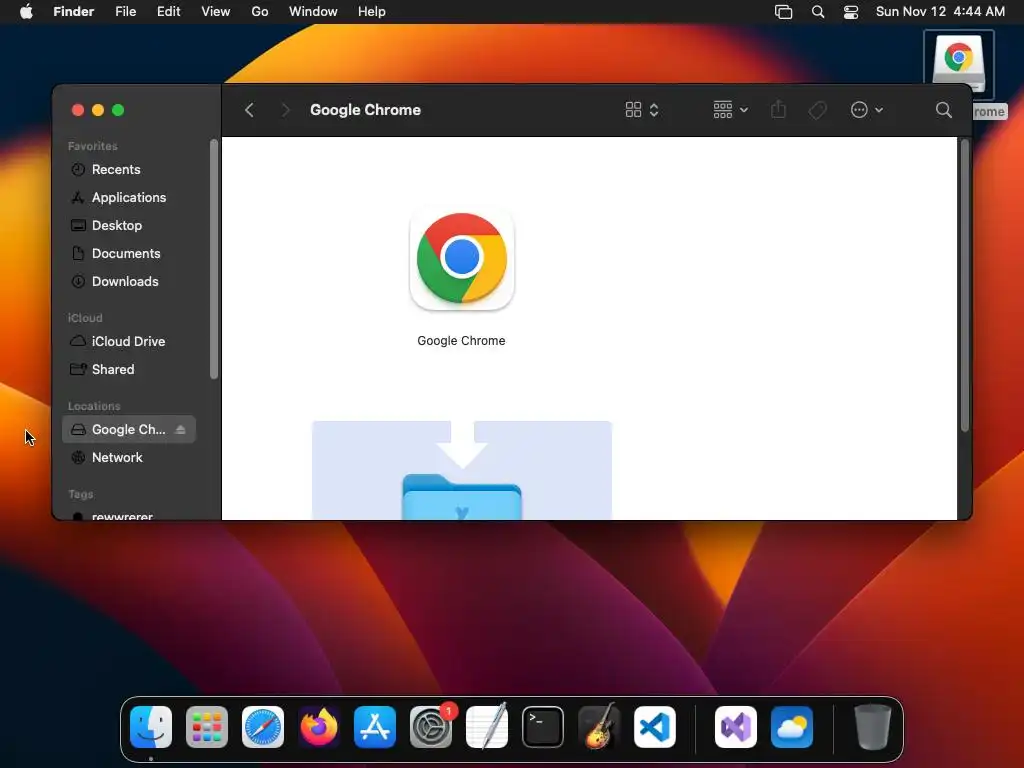Open Applications in the sidebar
This screenshot has height=768, width=1024.
(x=129, y=197)
